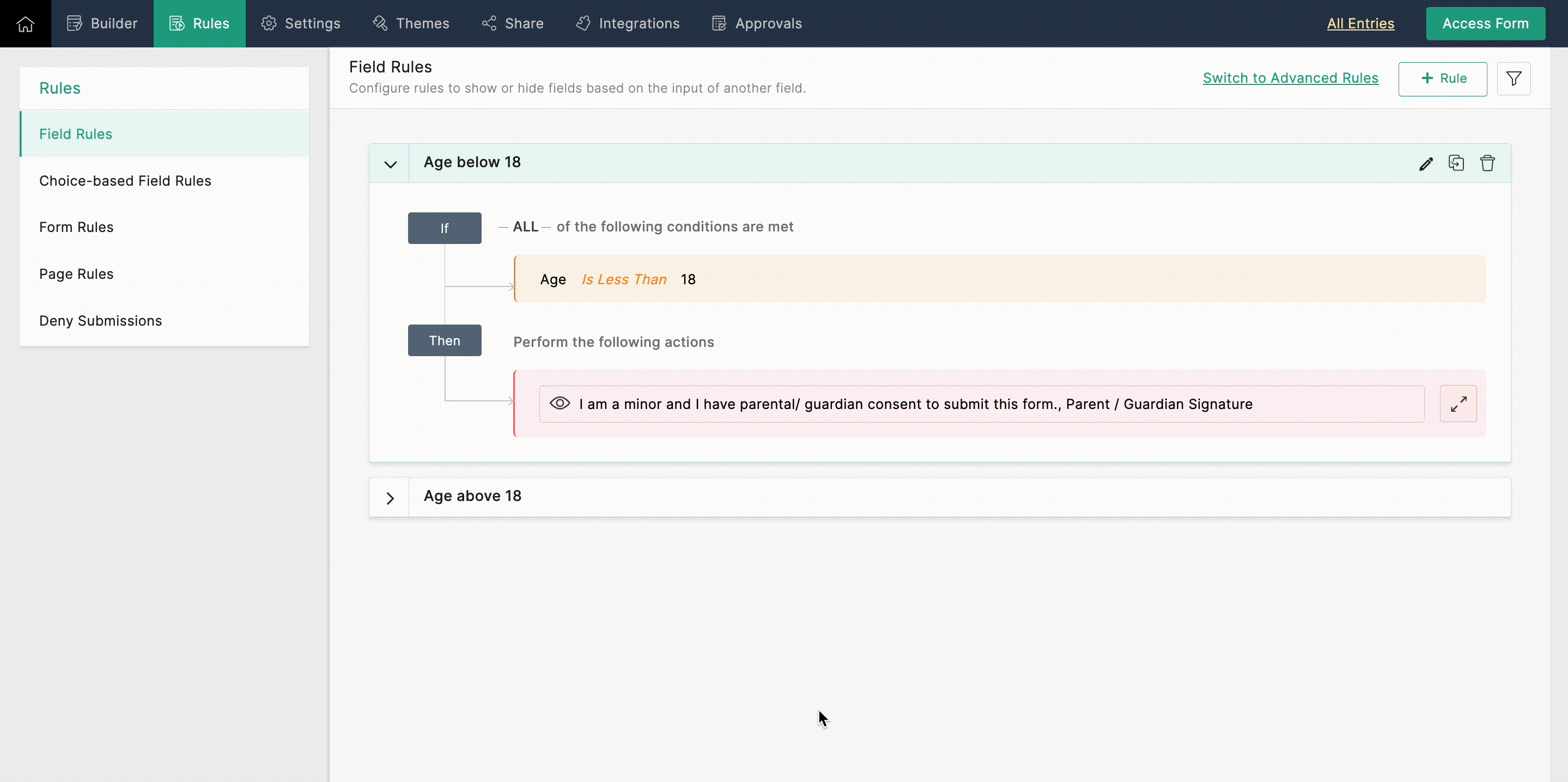The width and height of the screenshot is (1568, 782).
Task: Open the Themes tab
Action: pyautogui.click(x=411, y=24)
